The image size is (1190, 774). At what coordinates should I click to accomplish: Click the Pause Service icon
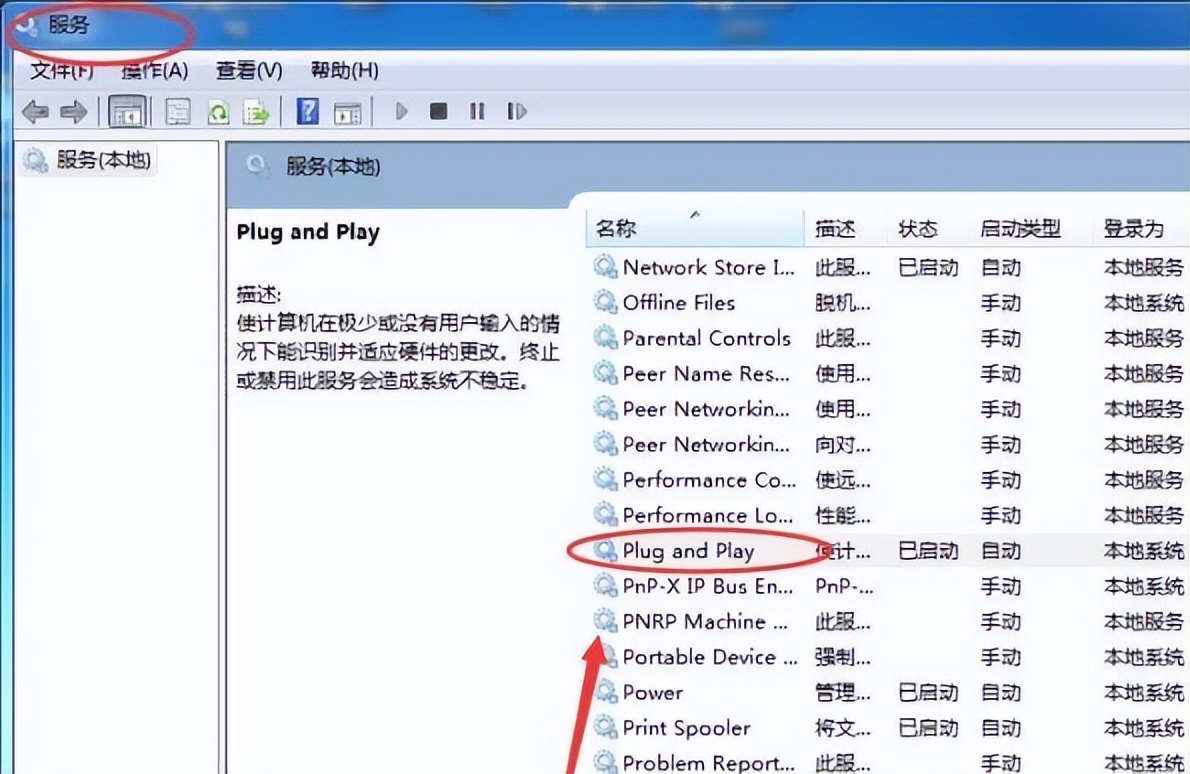[477, 112]
